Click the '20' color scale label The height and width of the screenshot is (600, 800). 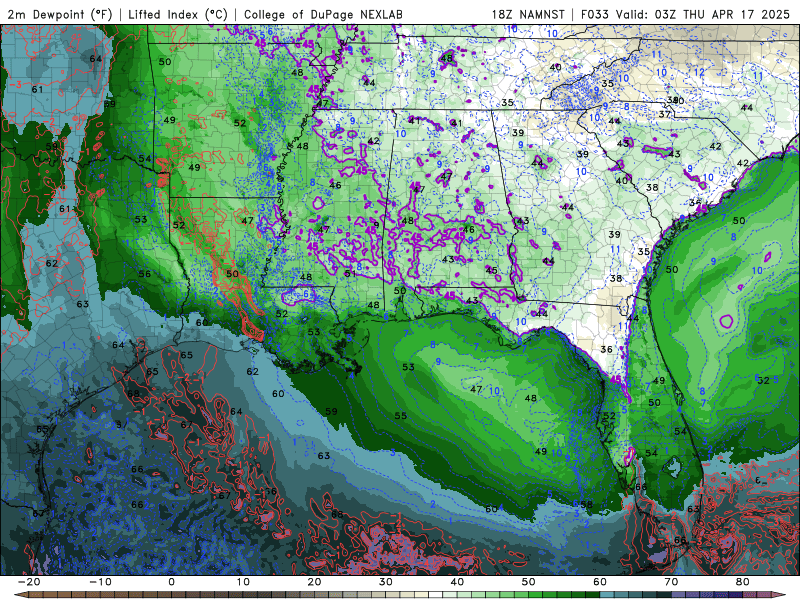[314, 582]
